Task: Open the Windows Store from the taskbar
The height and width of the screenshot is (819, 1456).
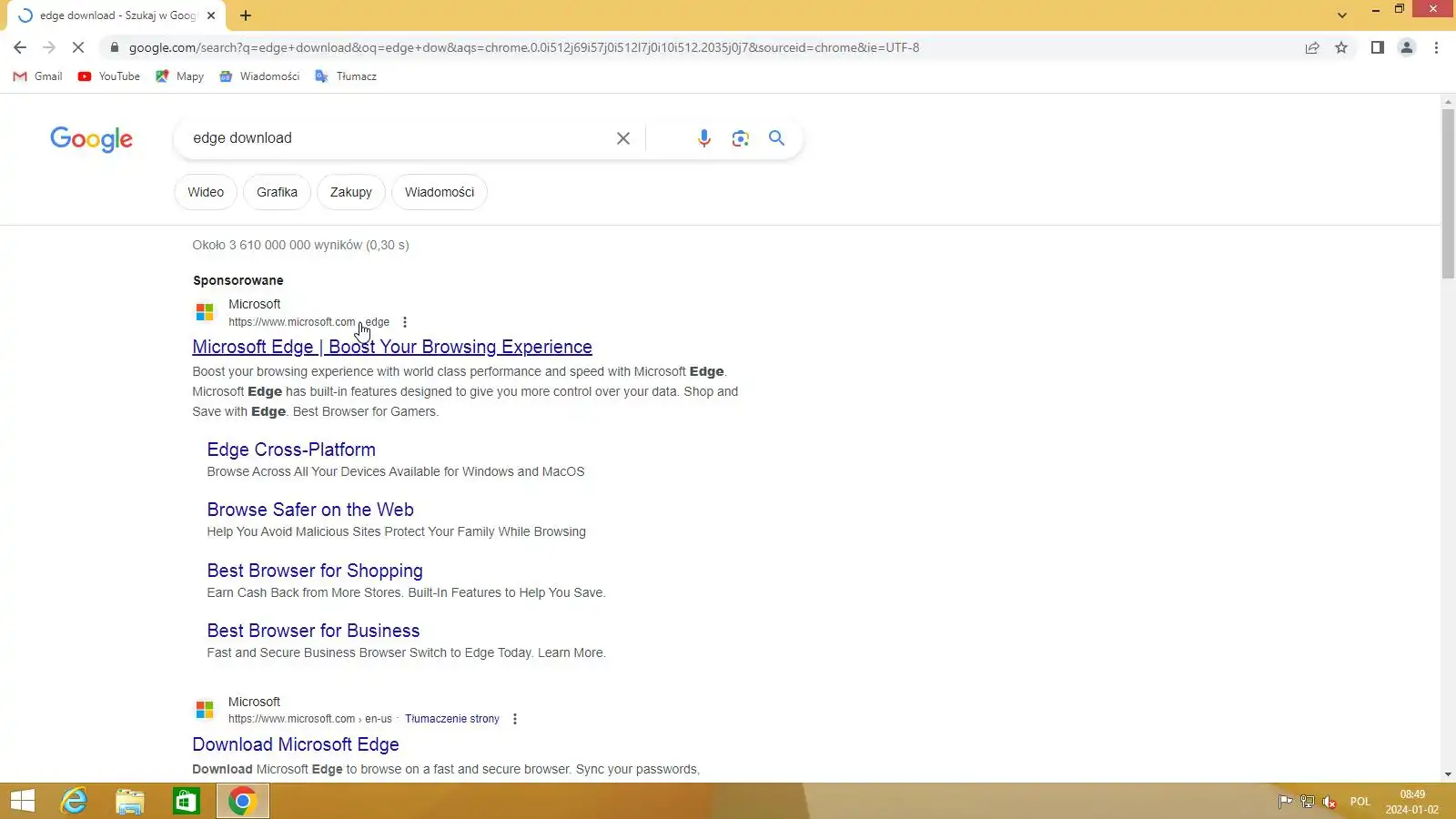Action: click(187, 801)
